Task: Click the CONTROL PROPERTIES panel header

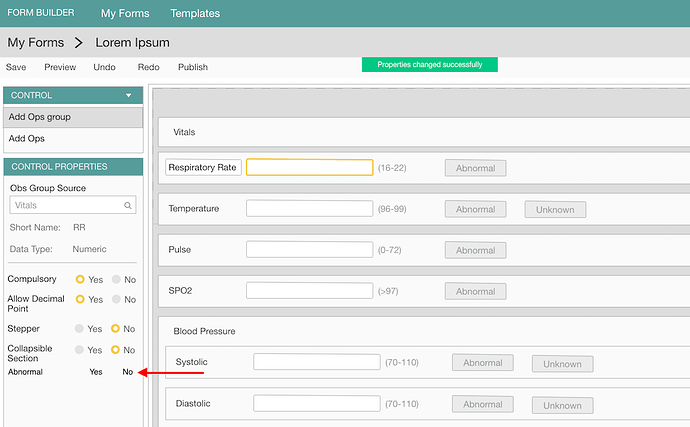Action: coord(73,166)
